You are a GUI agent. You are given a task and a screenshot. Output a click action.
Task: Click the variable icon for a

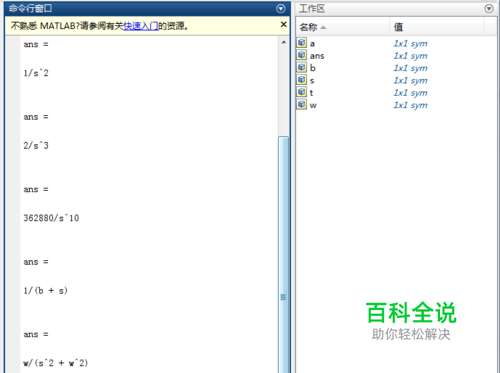point(302,43)
